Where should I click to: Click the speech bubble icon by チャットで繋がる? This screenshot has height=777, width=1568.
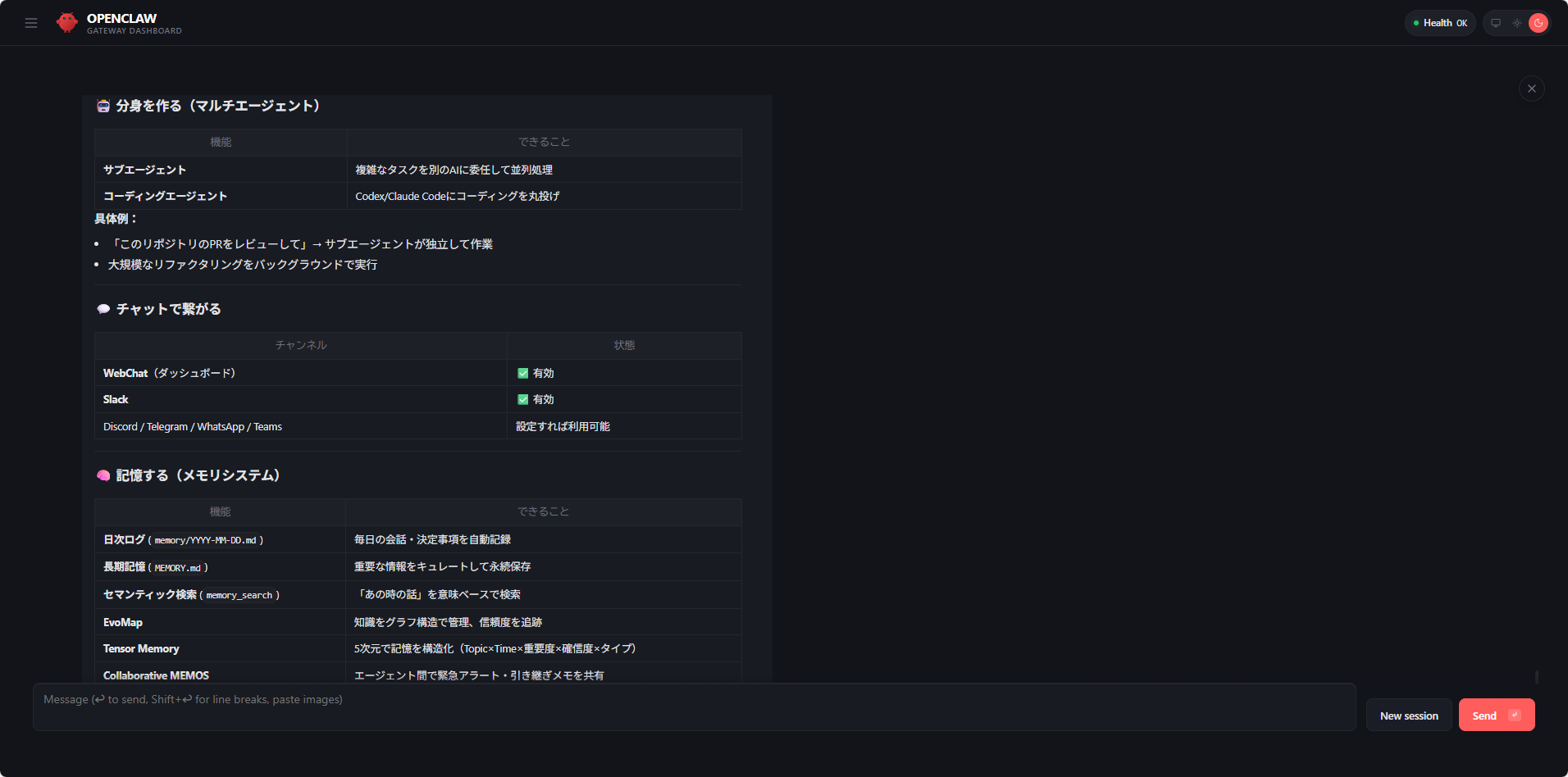[103, 309]
